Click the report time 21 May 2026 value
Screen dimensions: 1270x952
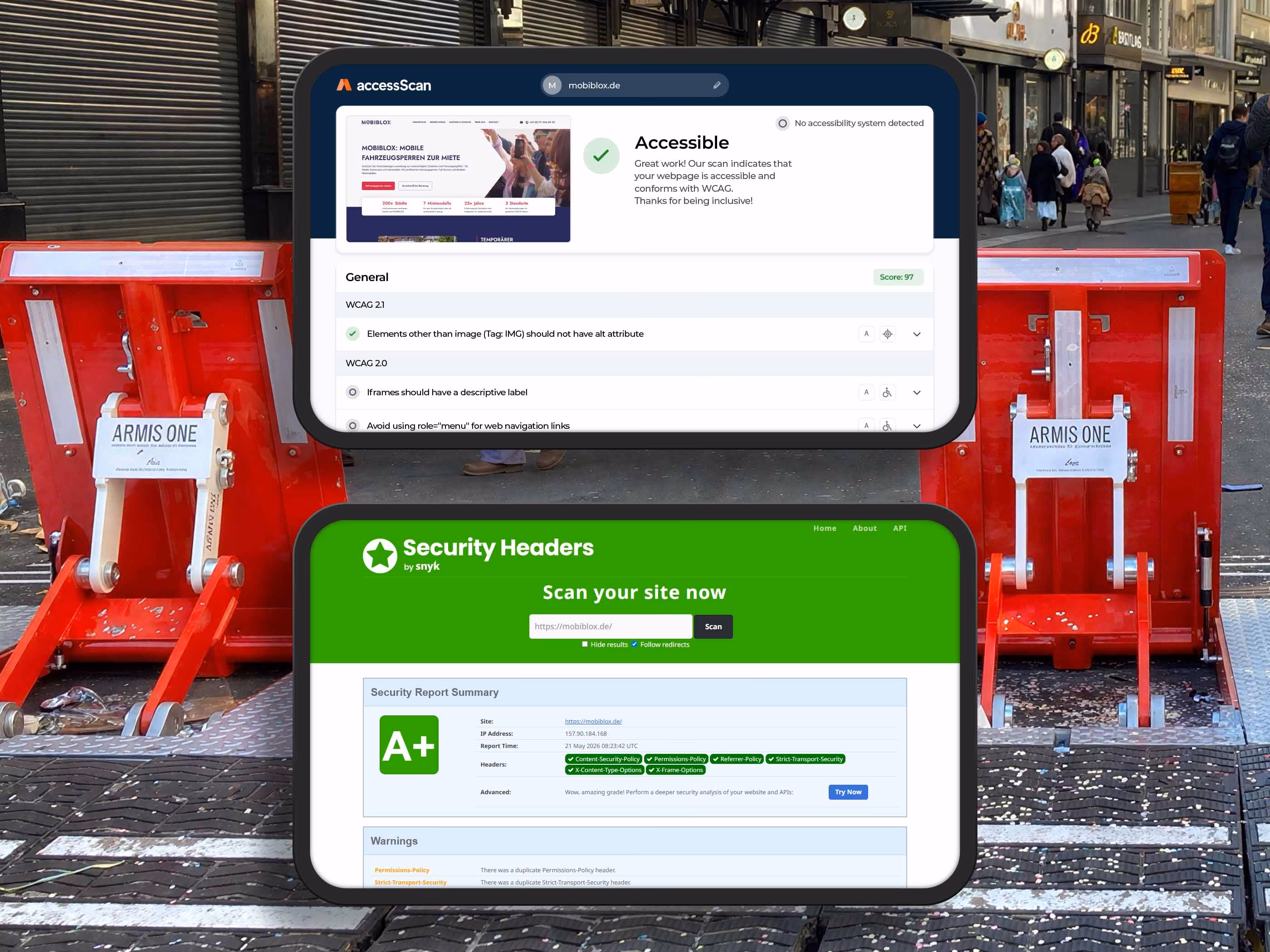coord(601,746)
